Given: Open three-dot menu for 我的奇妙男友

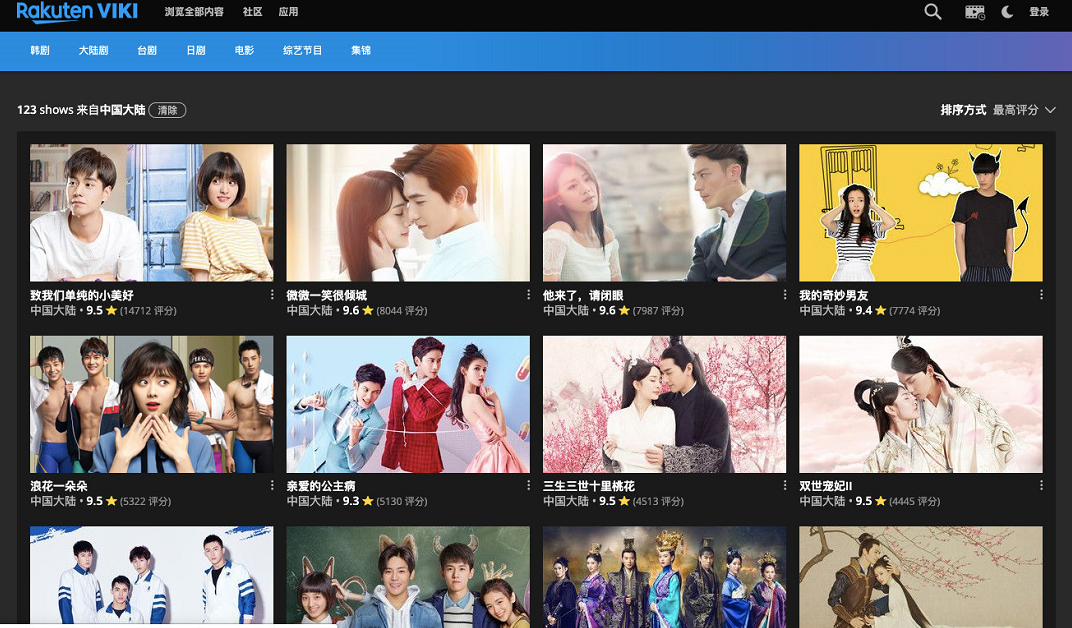Looking at the screenshot, I should point(1041,295).
